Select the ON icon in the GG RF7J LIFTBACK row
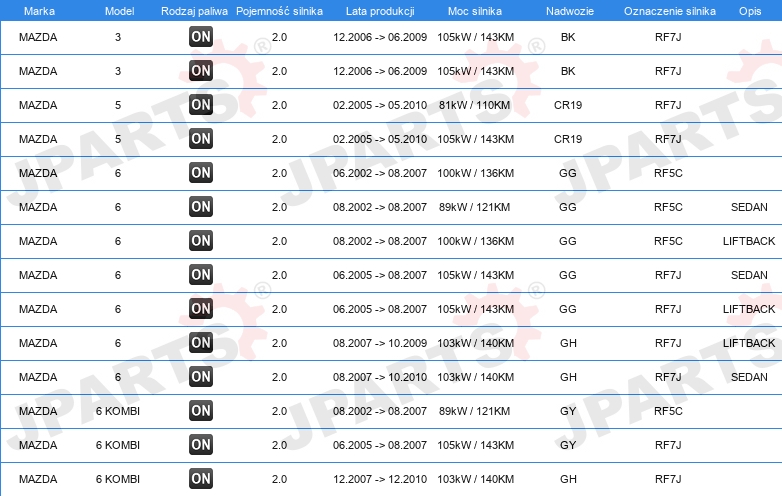 201,309
